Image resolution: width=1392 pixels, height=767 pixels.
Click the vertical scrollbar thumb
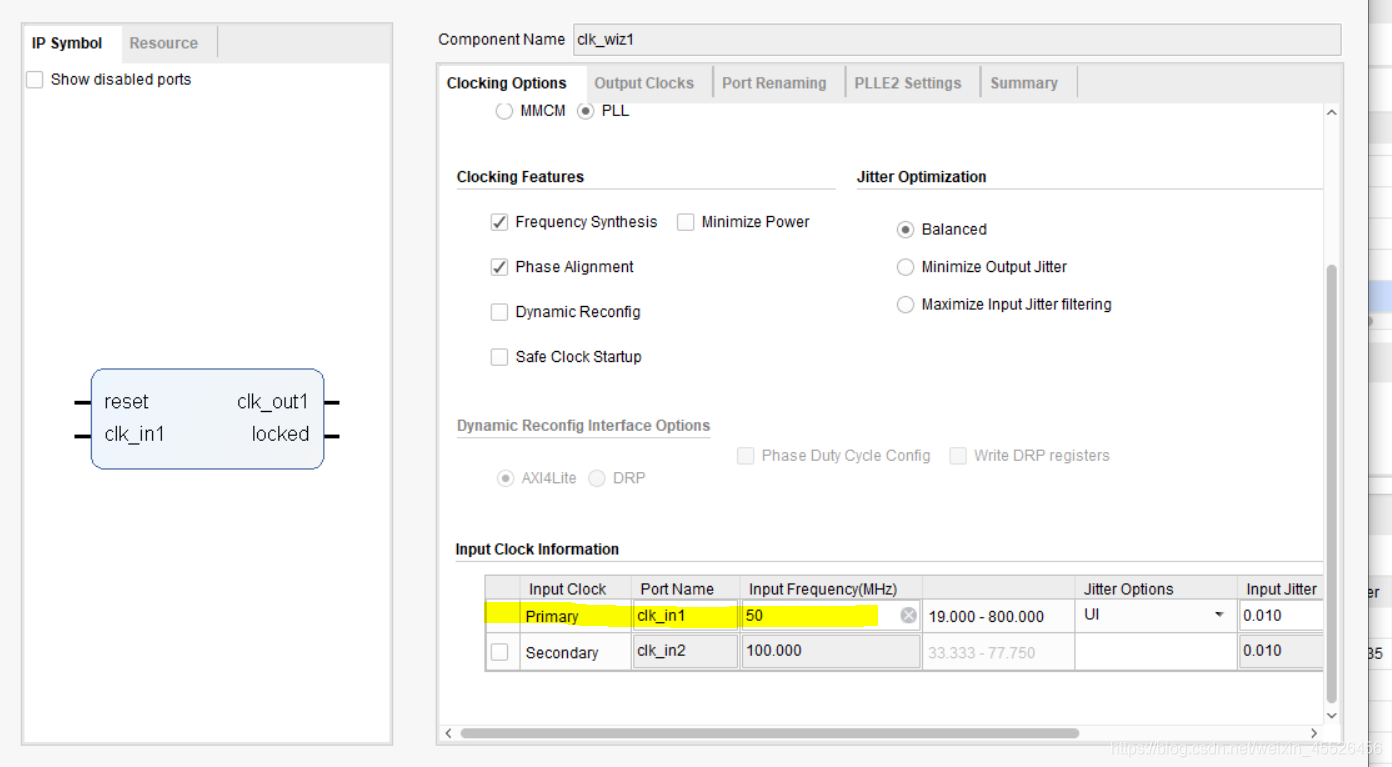(x=1331, y=484)
